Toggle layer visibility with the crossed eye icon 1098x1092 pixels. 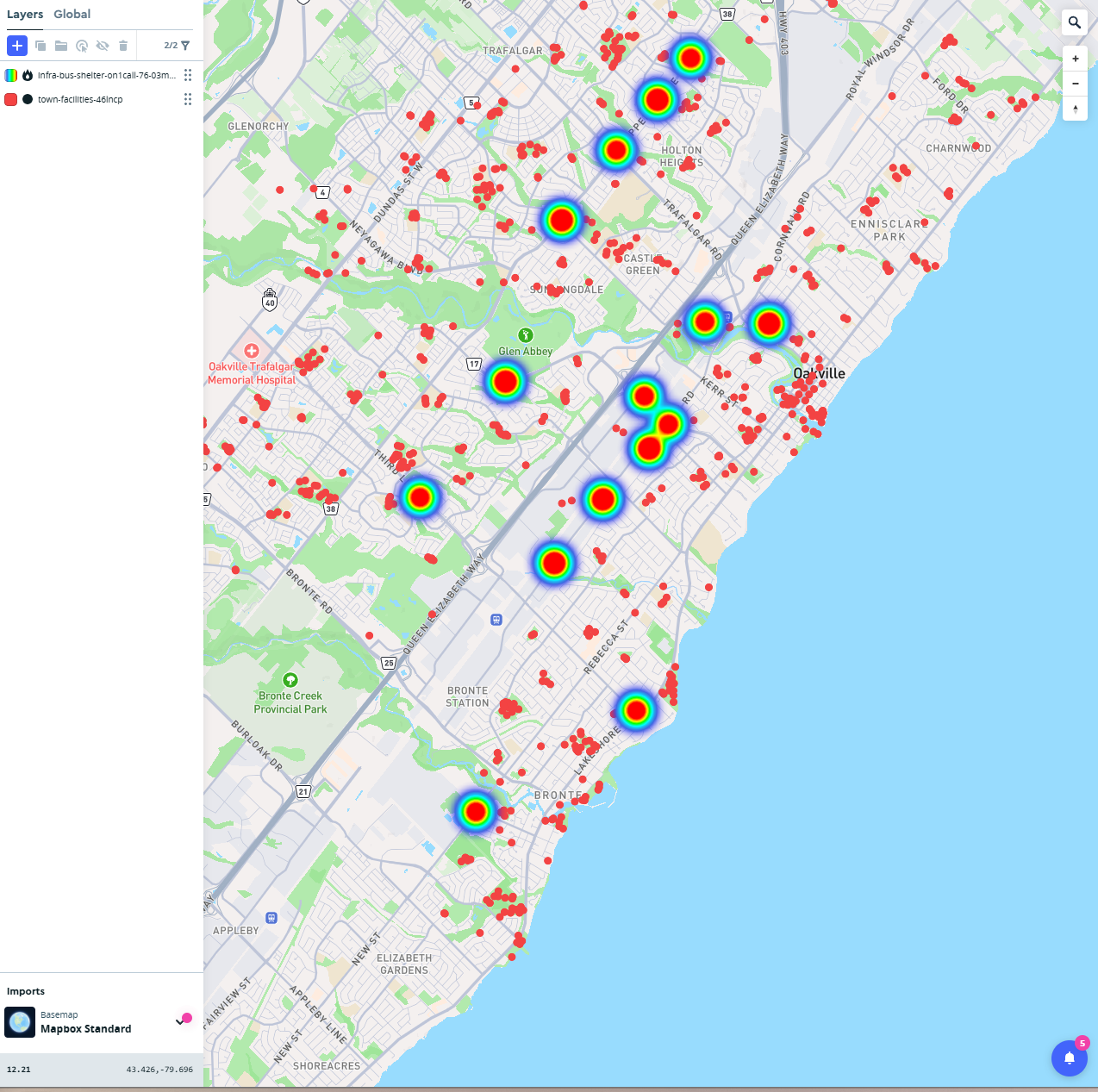tap(103, 46)
